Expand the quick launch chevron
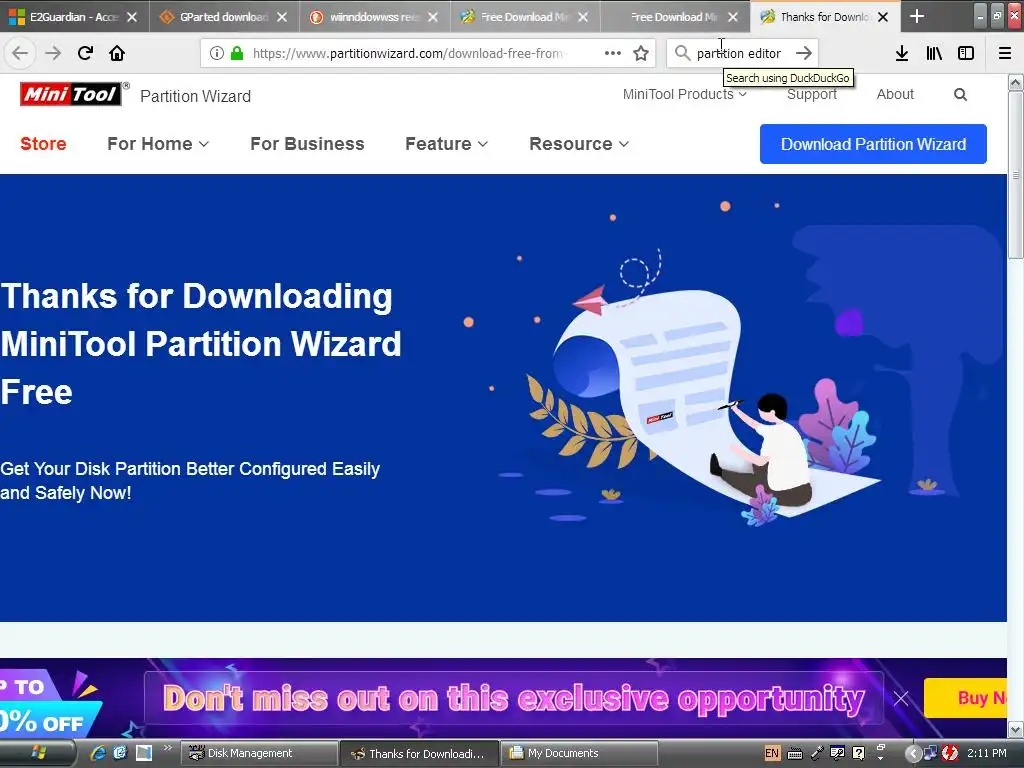 click(x=167, y=748)
